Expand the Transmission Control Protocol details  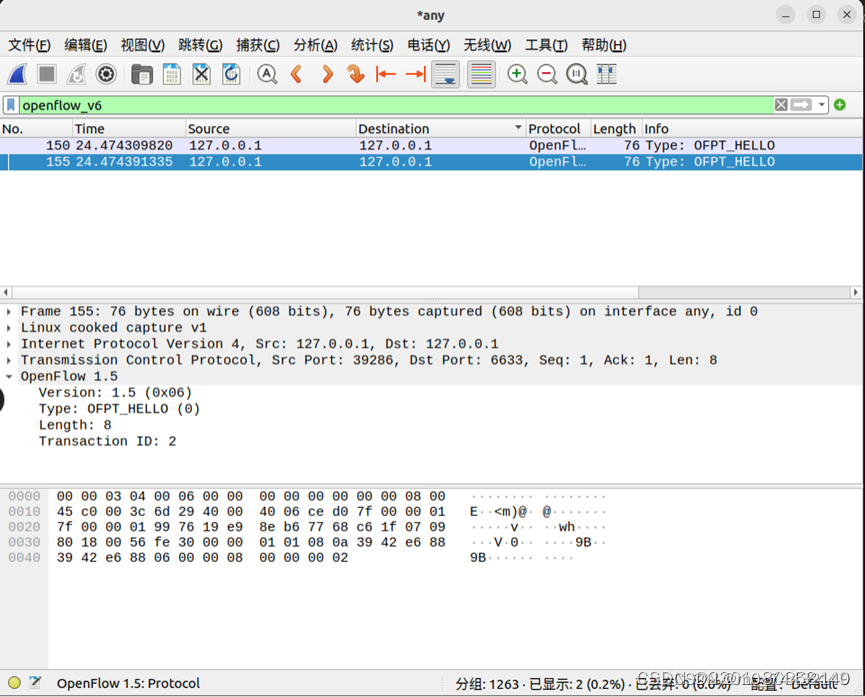10,359
